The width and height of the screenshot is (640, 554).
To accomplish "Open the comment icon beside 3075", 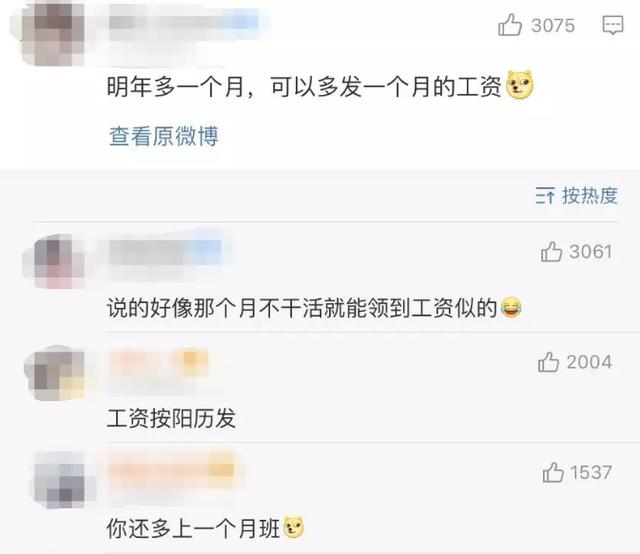I will [x=613, y=25].
